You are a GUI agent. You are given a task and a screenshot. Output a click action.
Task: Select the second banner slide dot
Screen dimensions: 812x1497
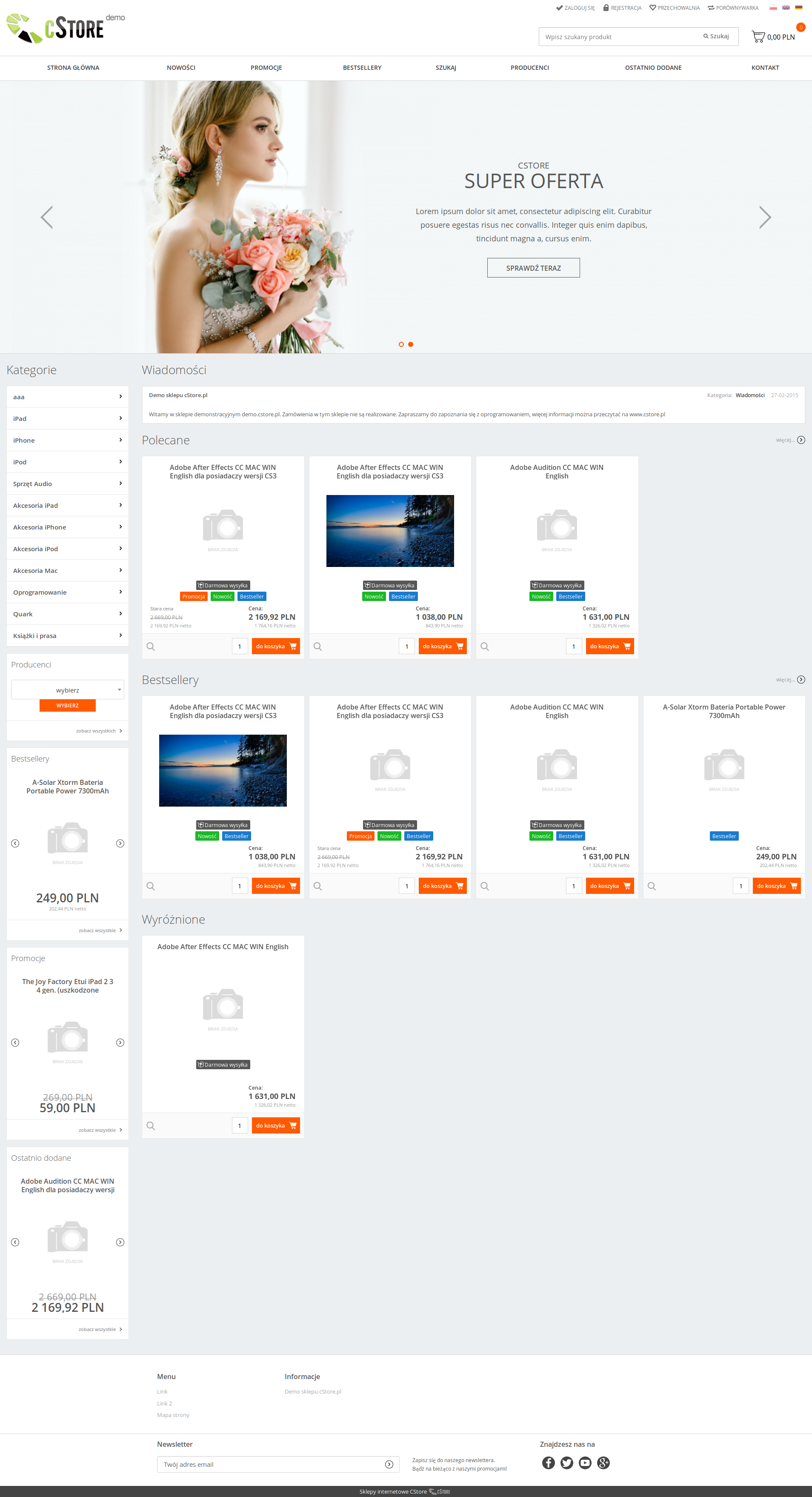pyautogui.click(x=411, y=345)
